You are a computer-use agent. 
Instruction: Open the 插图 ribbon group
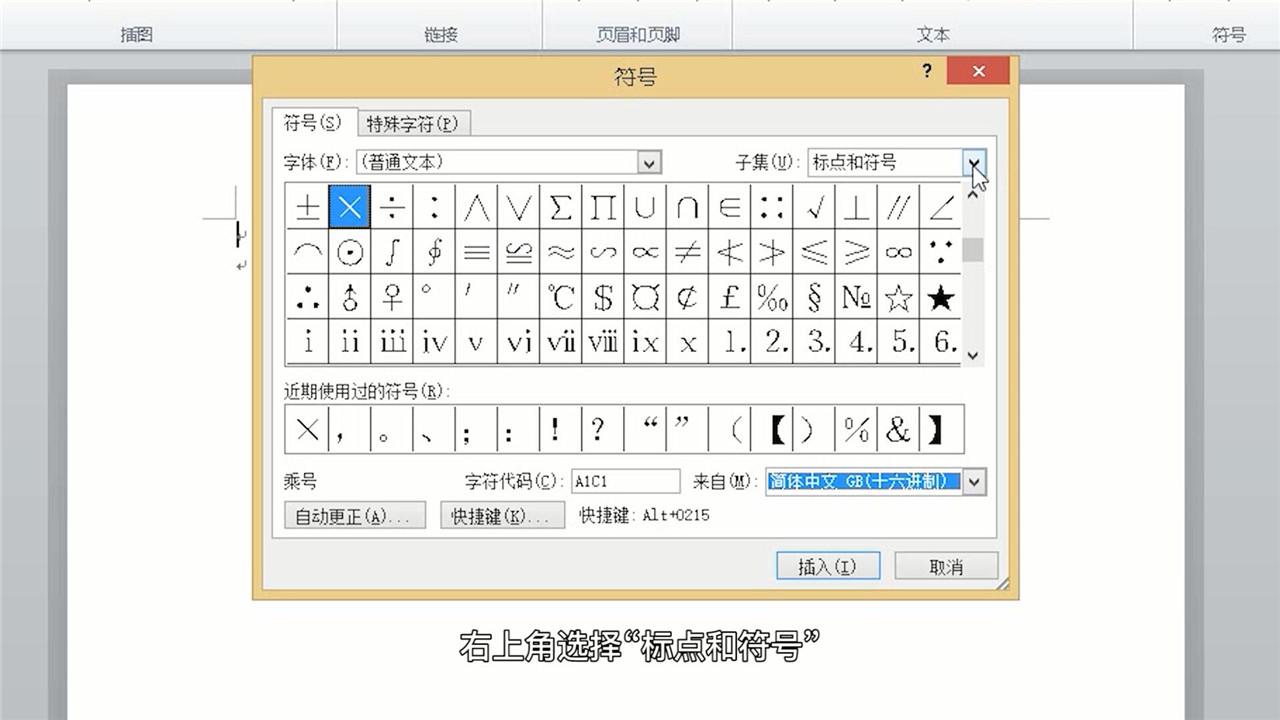[x=137, y=35]
